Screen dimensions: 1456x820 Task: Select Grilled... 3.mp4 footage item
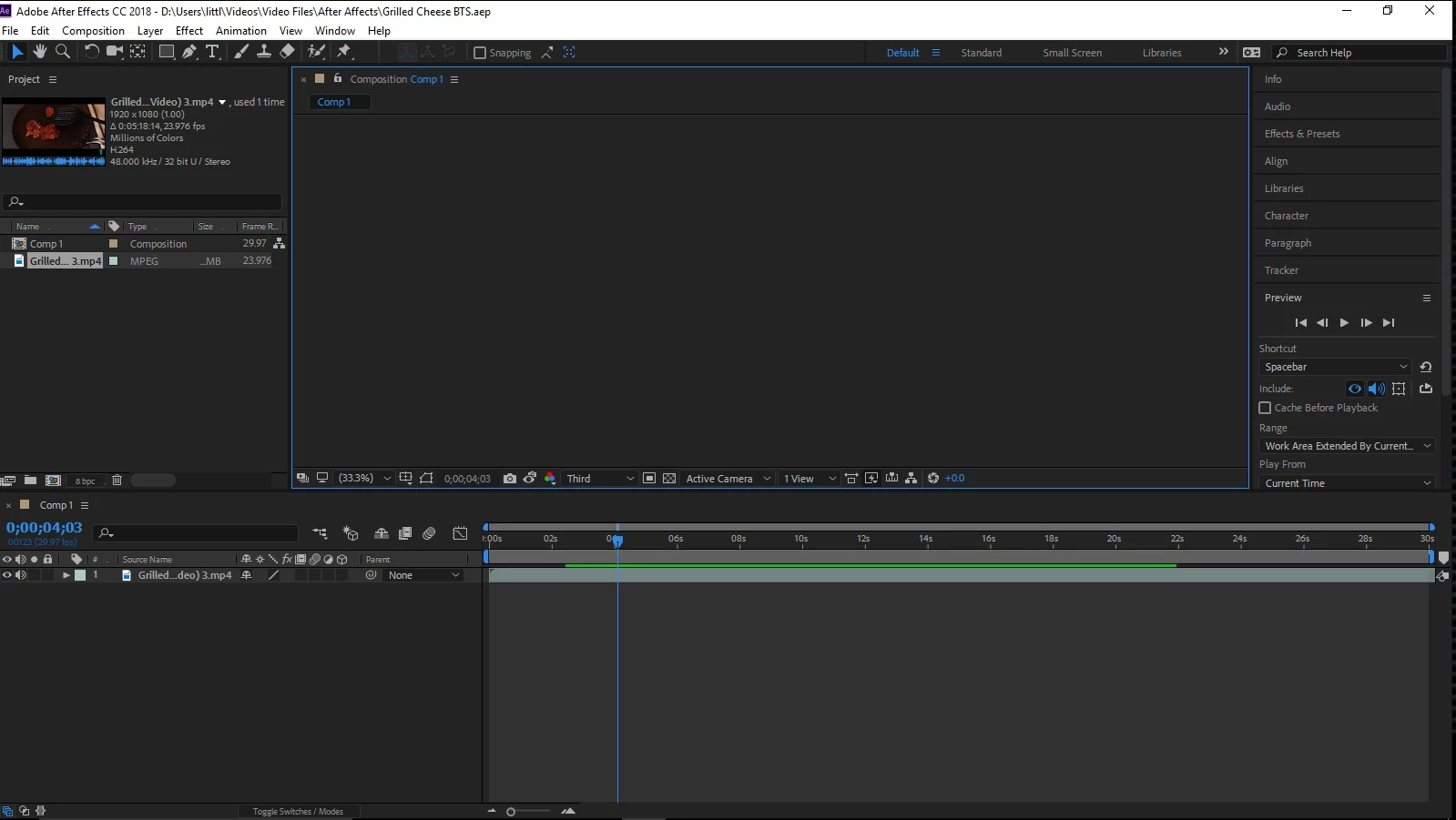(x=66, y=261)
